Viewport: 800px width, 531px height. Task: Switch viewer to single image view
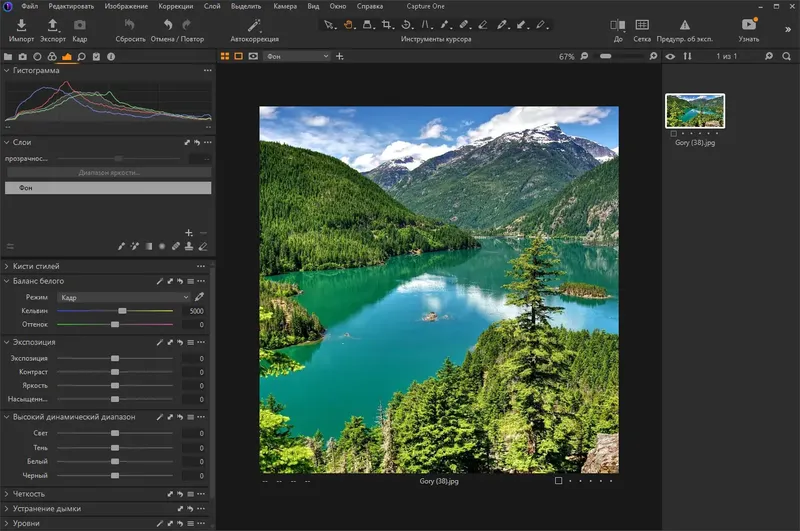tap(238, 56)
